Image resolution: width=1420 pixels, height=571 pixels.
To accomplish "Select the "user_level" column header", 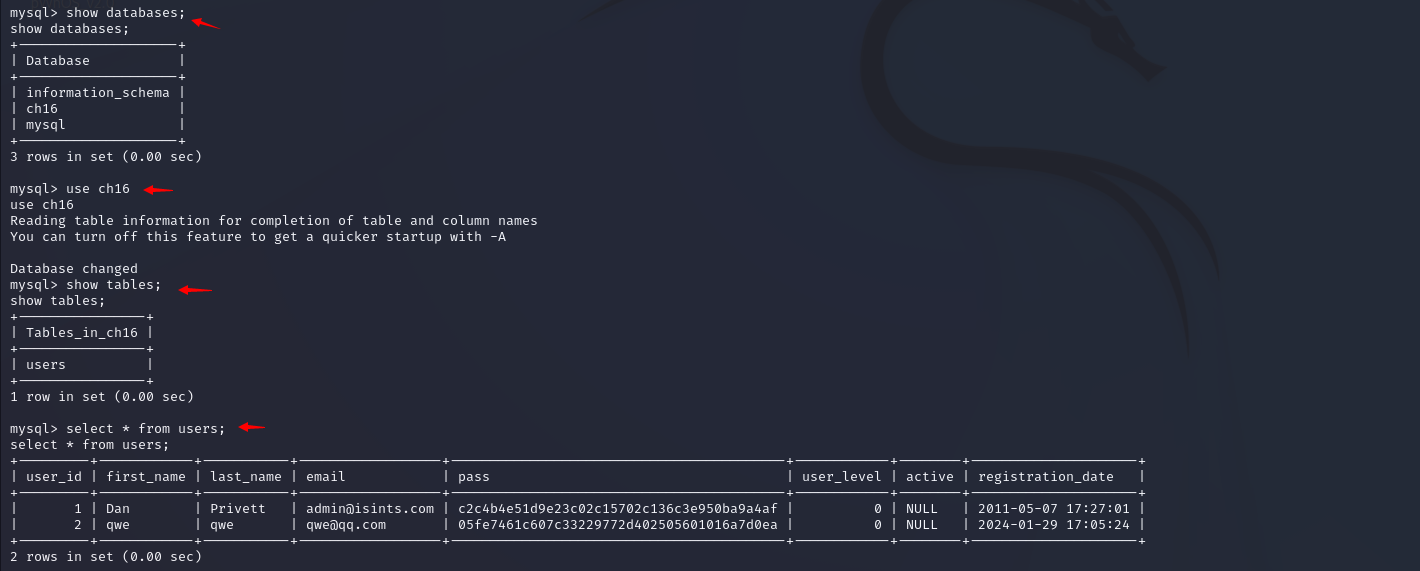I will pyautogui.click(x=842, y=476).
